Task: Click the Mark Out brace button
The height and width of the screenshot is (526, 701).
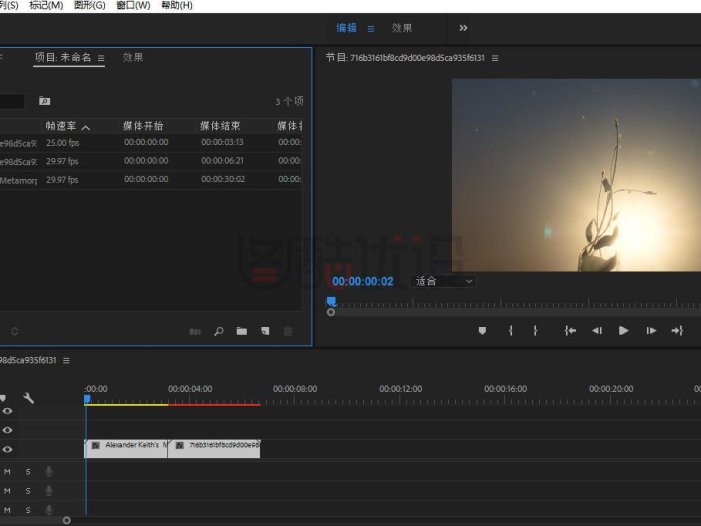Action: coord(535,331)
